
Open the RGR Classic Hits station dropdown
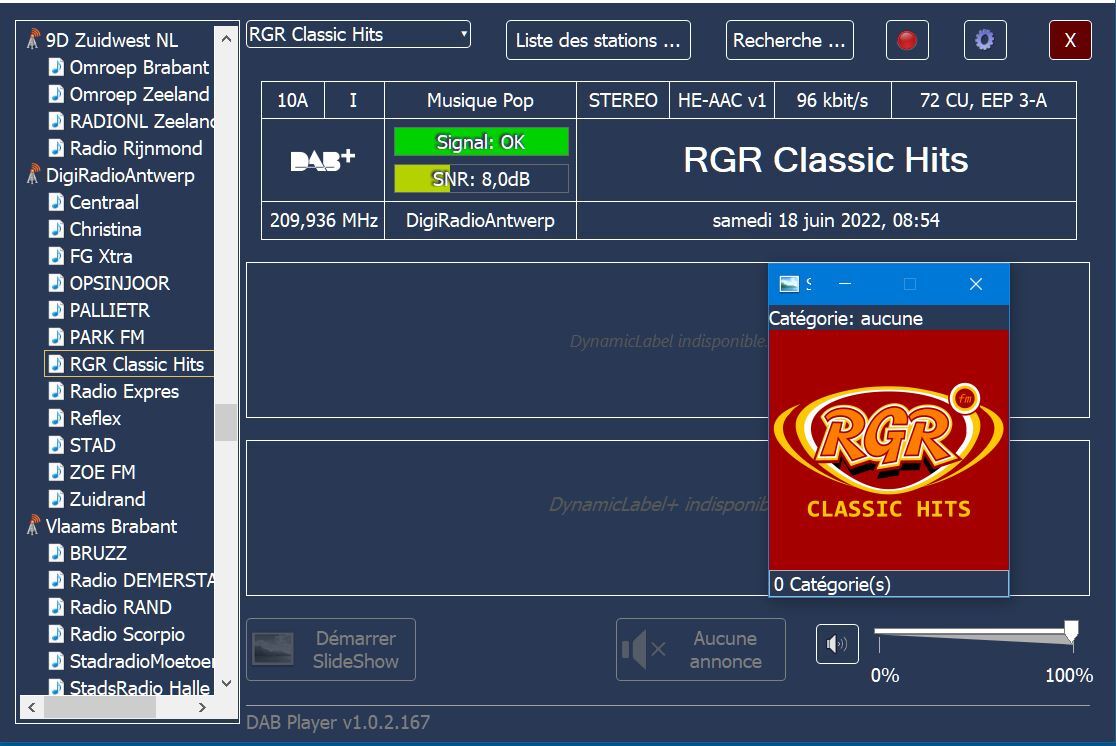358,34
